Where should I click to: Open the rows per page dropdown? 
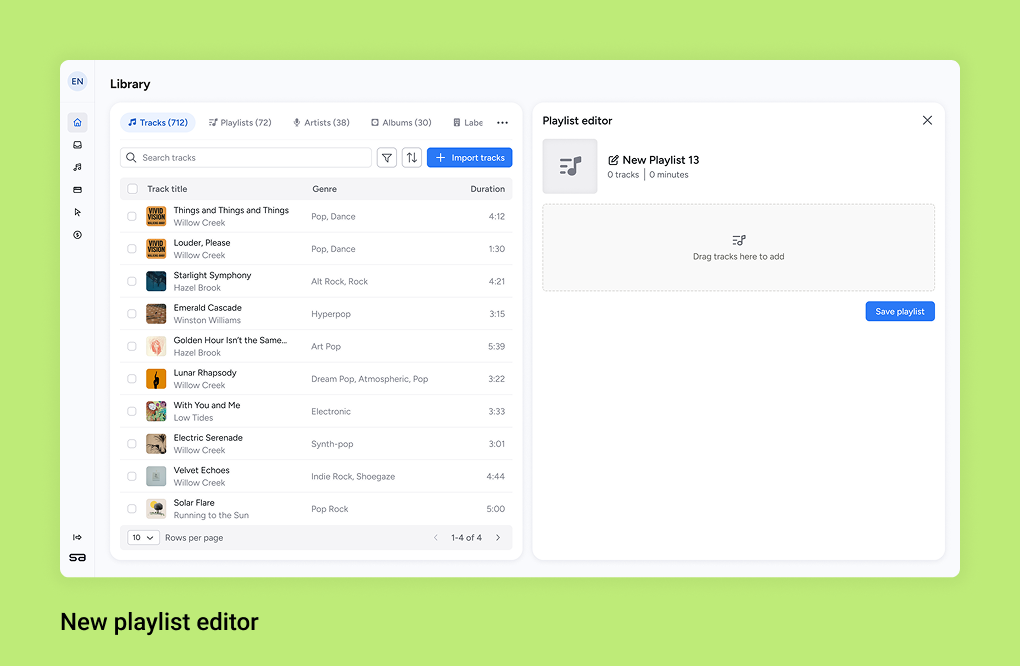(143, 538)
